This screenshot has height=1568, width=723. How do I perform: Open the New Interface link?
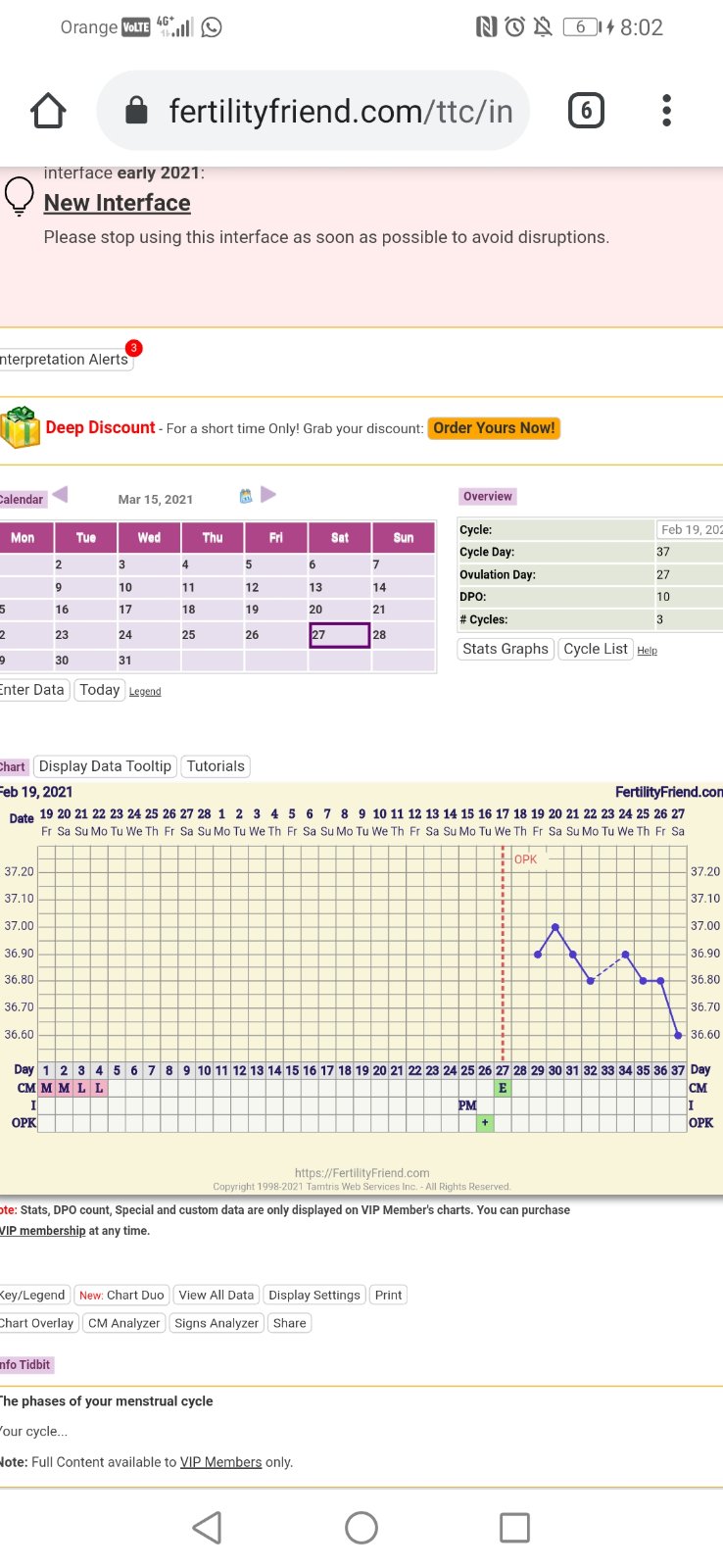(x=118, y=203)
